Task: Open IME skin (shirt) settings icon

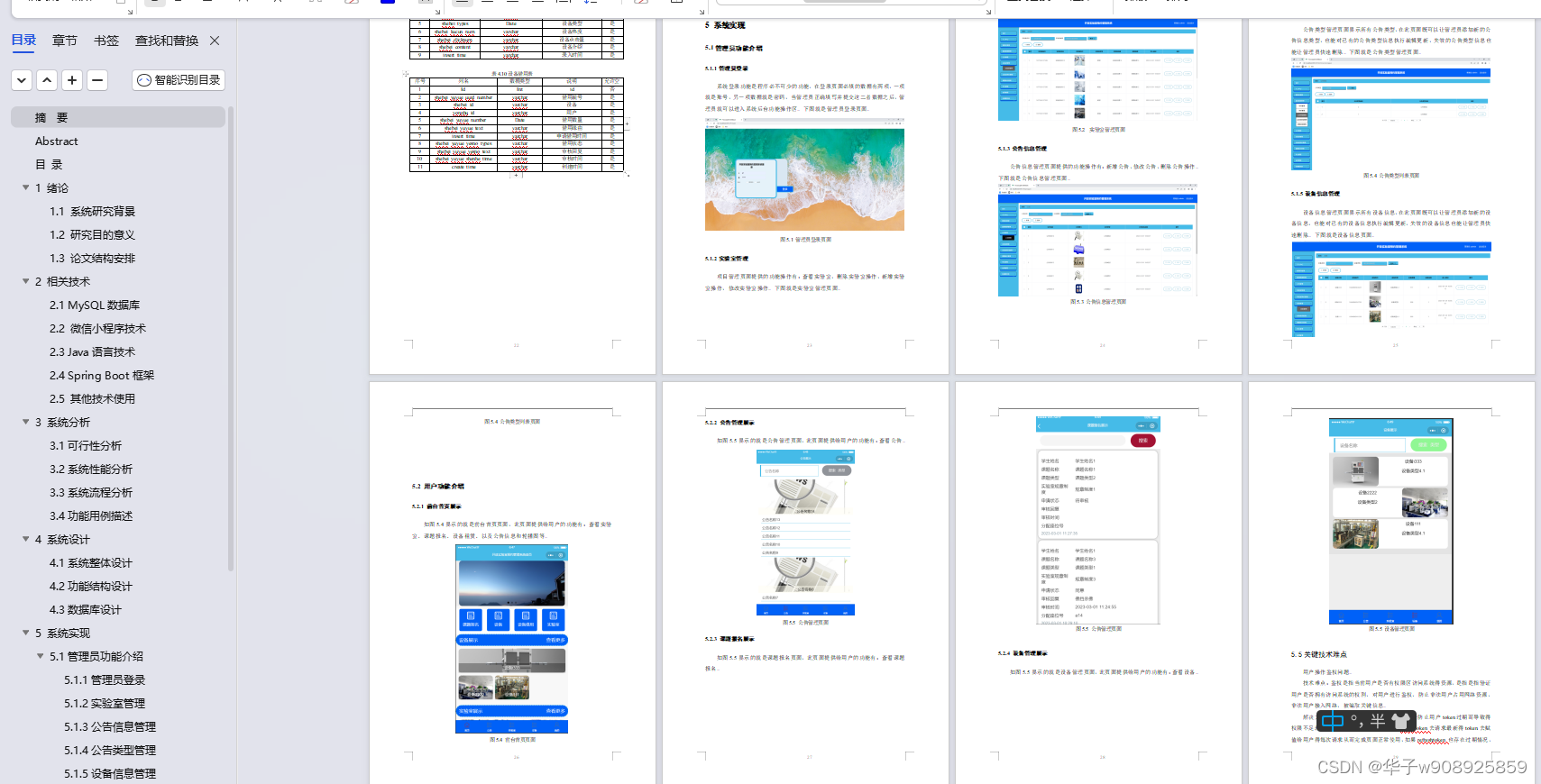Action: tap(1400, 721)
